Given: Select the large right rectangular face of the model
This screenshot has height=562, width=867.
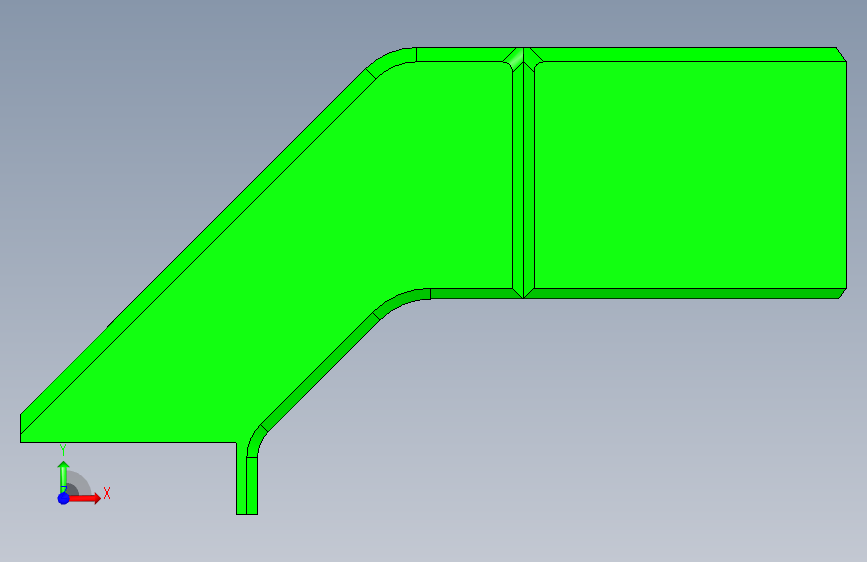Looking at the screenshot, I should coord(690,175).
